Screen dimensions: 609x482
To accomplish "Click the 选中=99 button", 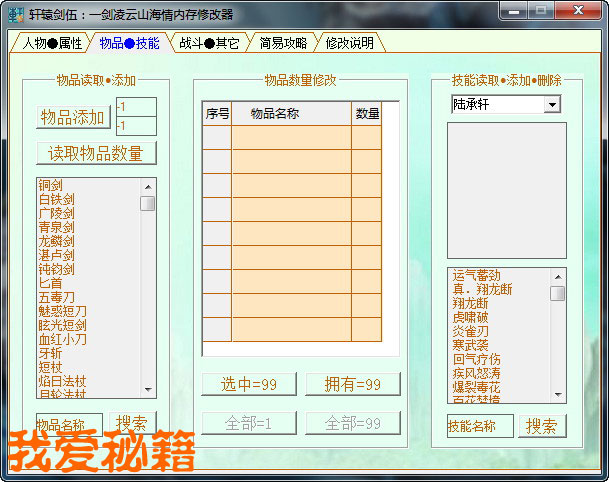I will point(249,385).
